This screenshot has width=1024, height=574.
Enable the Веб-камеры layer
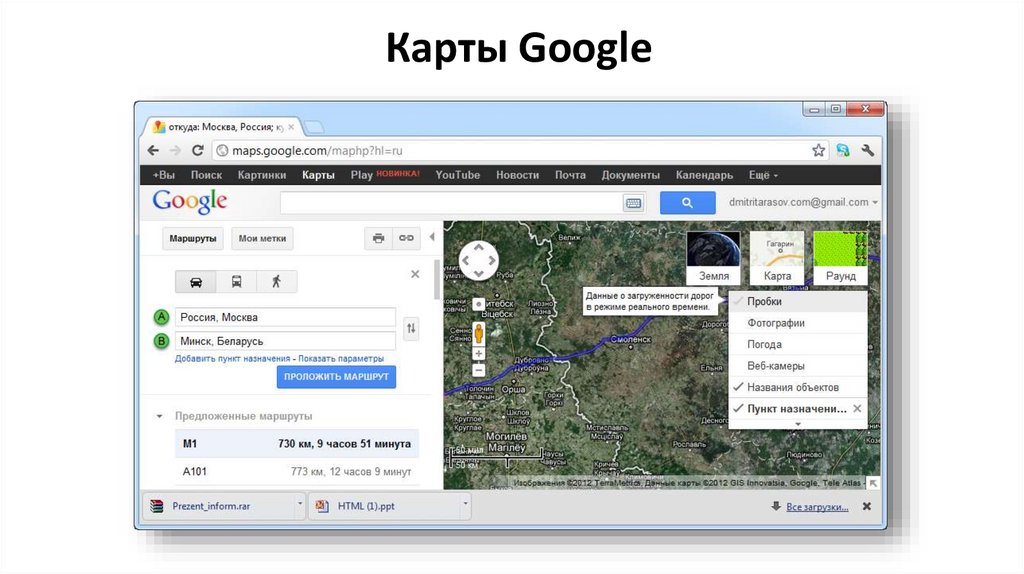pos(798,366)
